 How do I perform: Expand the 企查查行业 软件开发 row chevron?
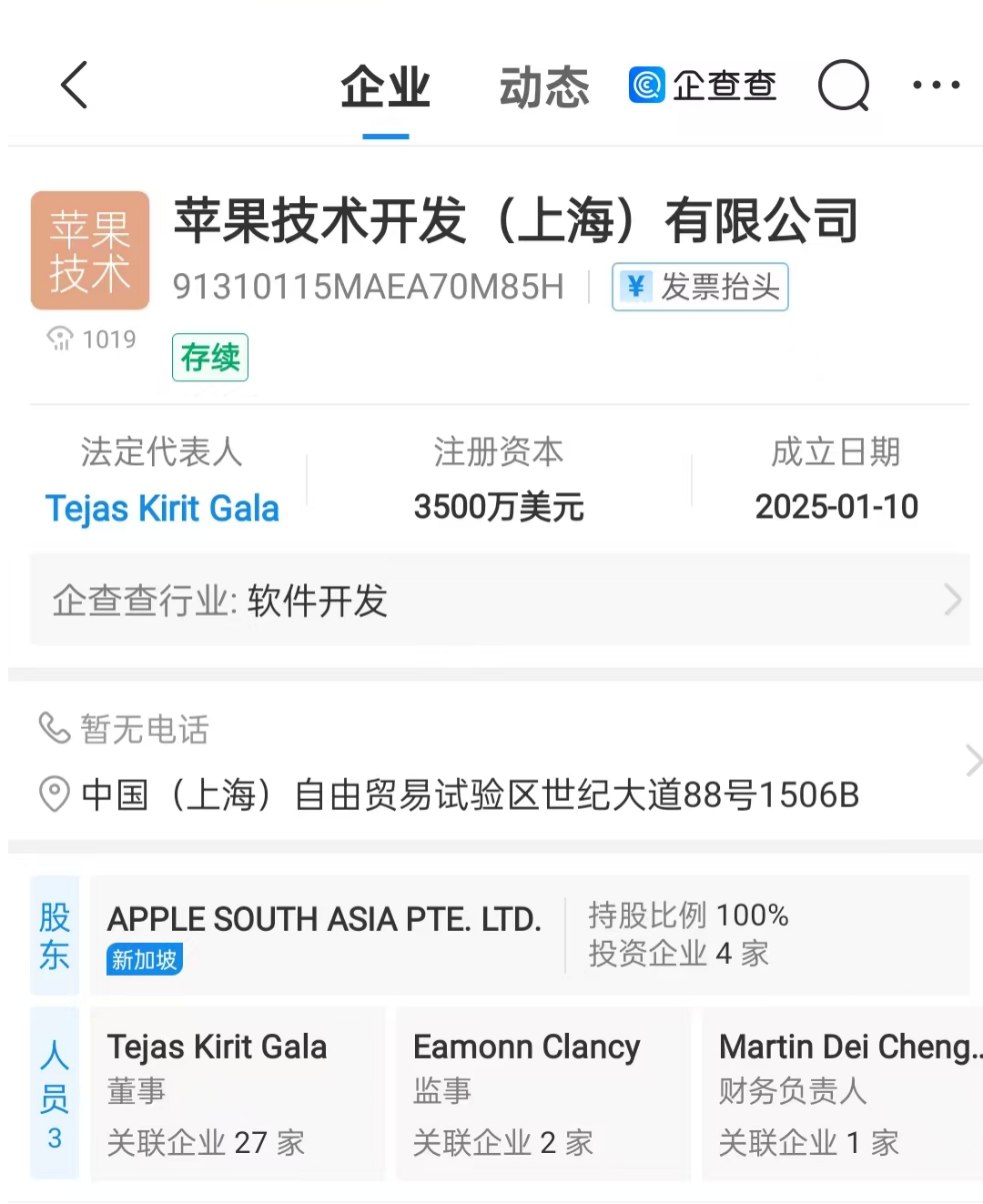click(x=952, y=600)
